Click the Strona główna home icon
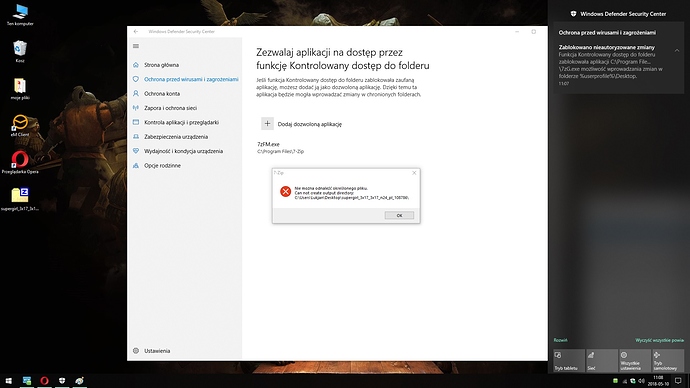The height and width of the screenshot is (388, 690). click(x=136, y=65)
